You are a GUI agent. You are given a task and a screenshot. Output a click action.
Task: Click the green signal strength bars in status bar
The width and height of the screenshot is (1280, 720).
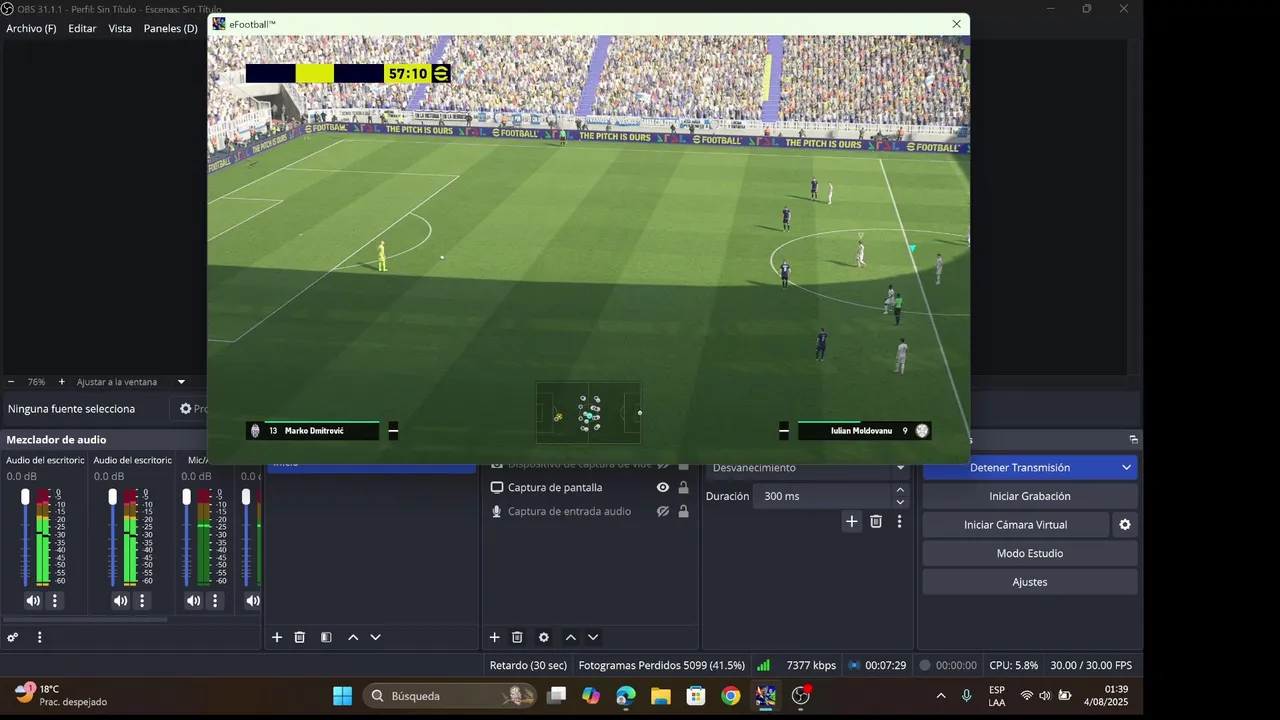(x=763, y=665)
